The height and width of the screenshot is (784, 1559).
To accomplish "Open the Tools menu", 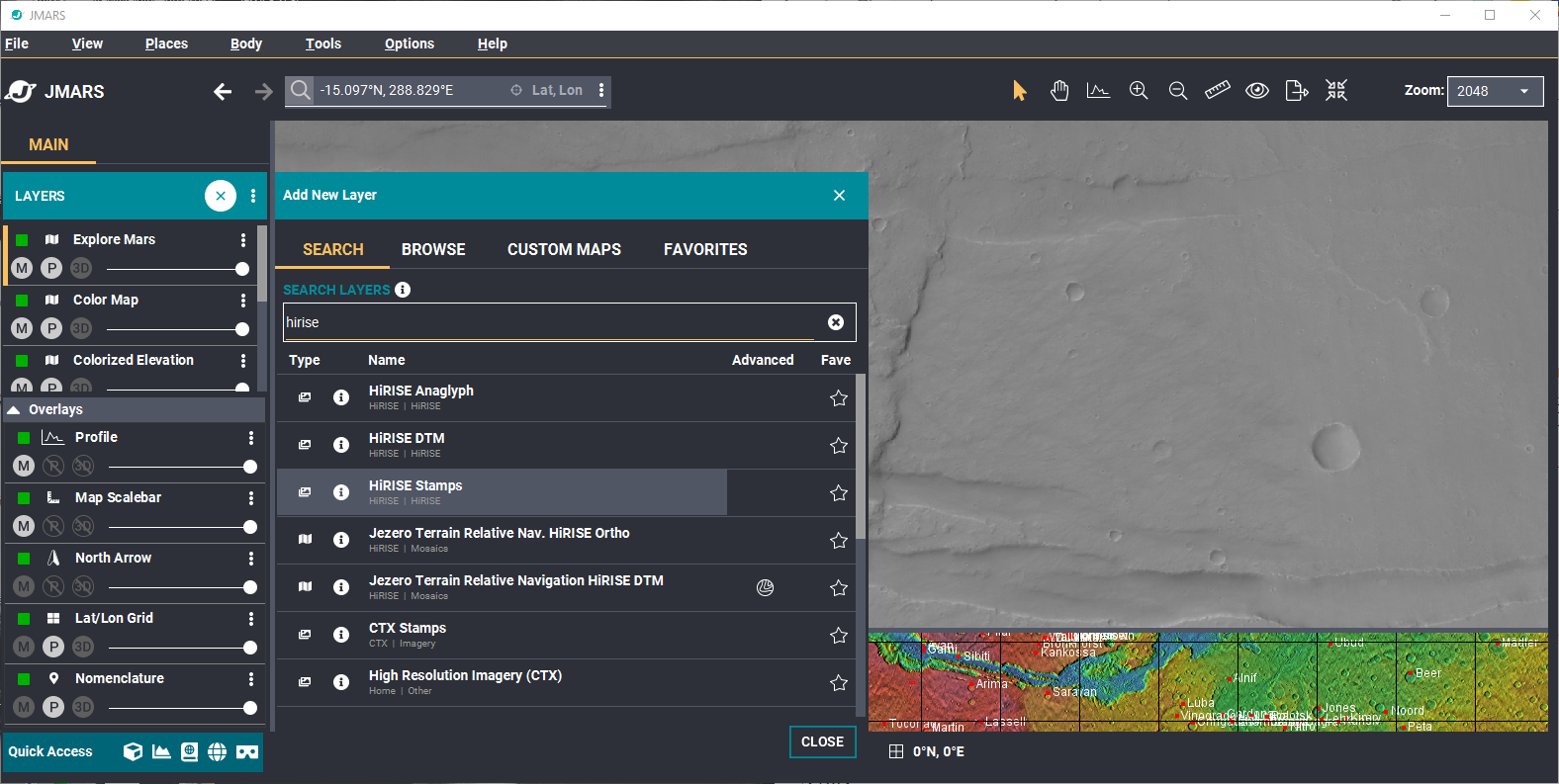I will click(x=323, y=44).
